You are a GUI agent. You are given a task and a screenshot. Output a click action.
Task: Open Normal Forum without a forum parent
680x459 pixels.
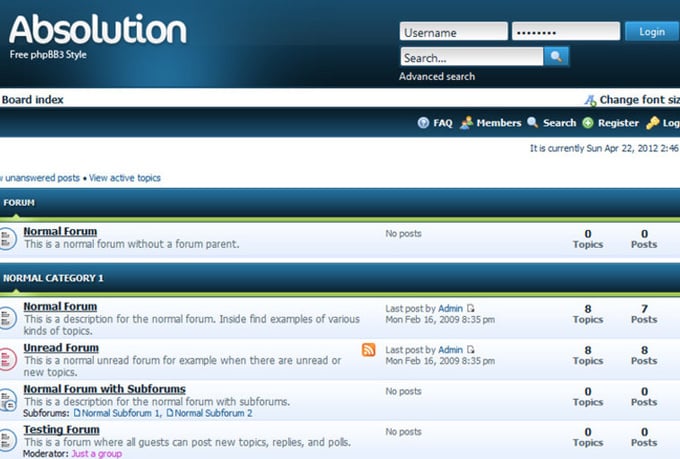[x=60, y=231]
